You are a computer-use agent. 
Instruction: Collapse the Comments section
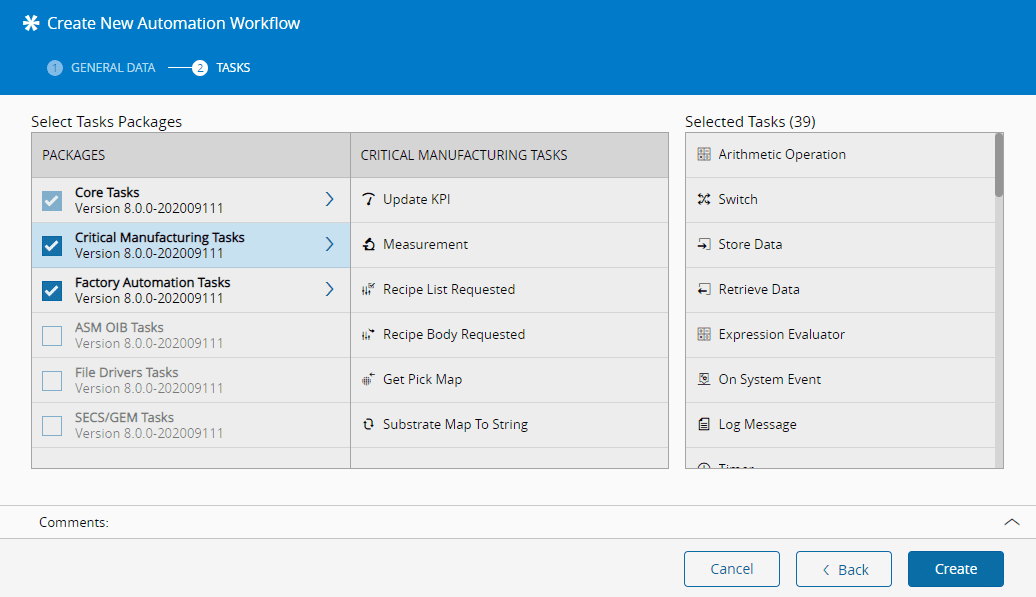click(1011, 522)
